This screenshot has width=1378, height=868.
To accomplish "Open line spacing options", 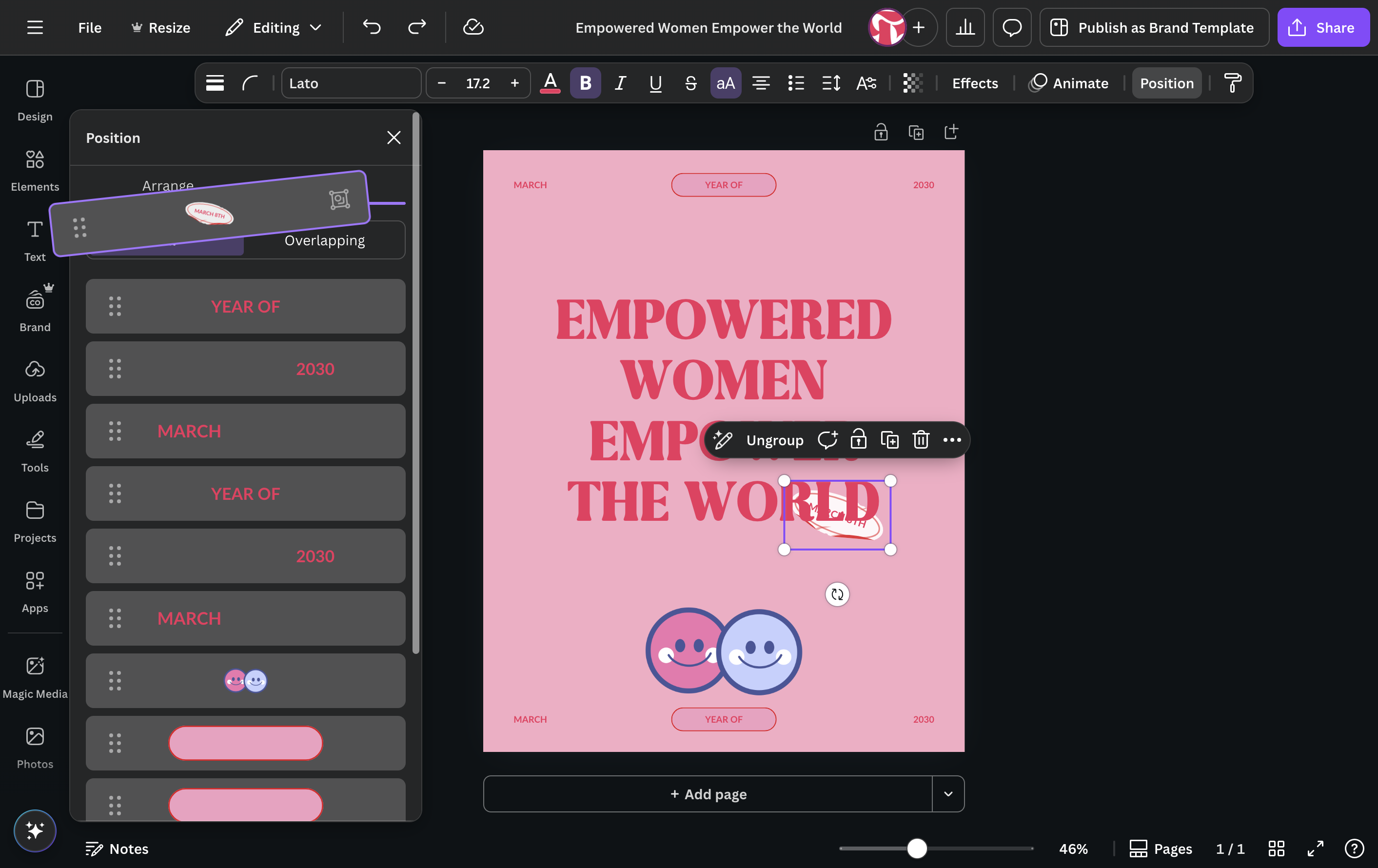I will [831, 83].
